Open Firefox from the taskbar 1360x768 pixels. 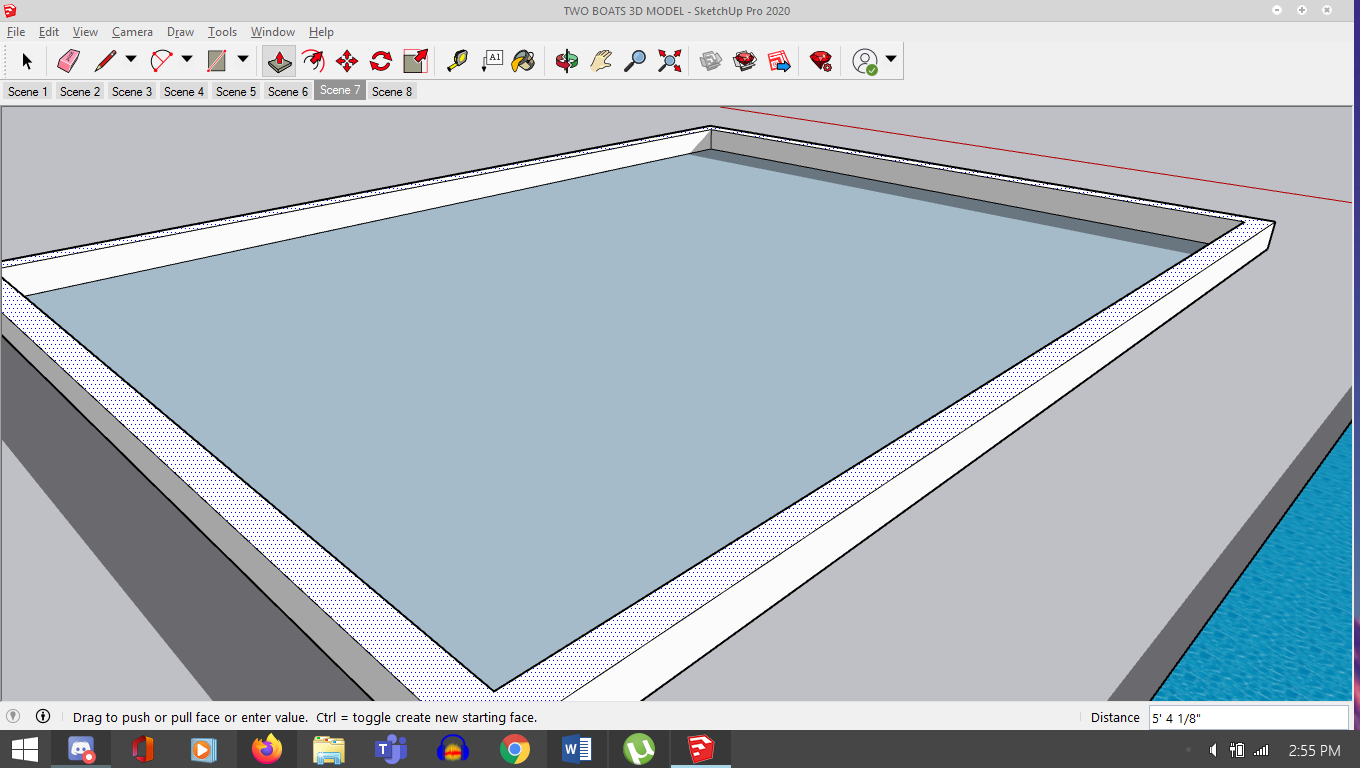[267, 749]
